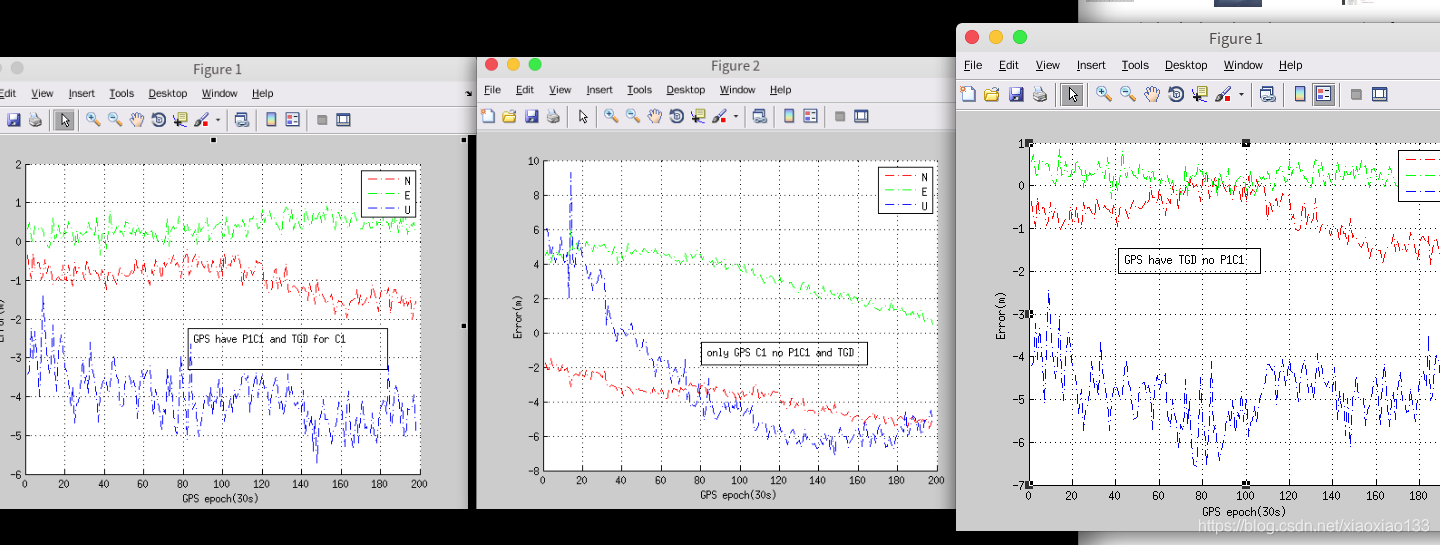Viewport: 1440px width, 545px height.
Task: Open Edit menu in Figure 2 window
Action: click(525, 90)
